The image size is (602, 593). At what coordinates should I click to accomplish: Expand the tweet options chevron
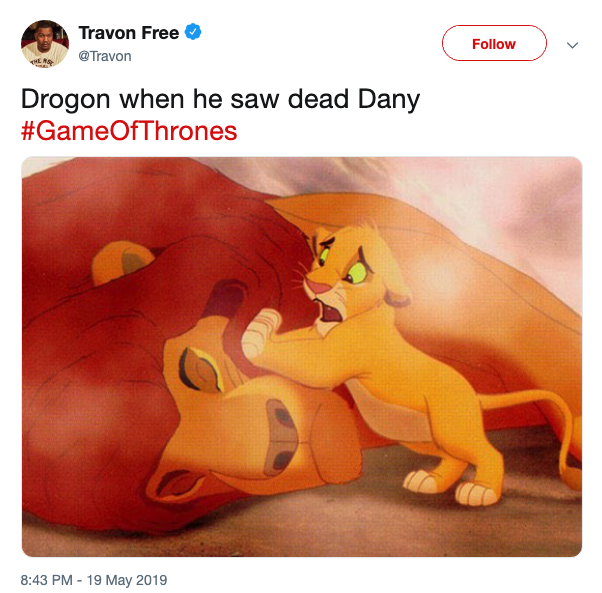(x=572, y=45)
